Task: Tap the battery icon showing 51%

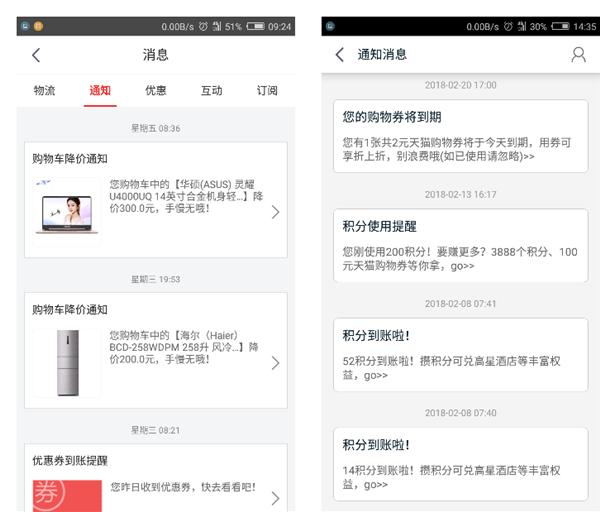Action: click(x=256, y=26)
